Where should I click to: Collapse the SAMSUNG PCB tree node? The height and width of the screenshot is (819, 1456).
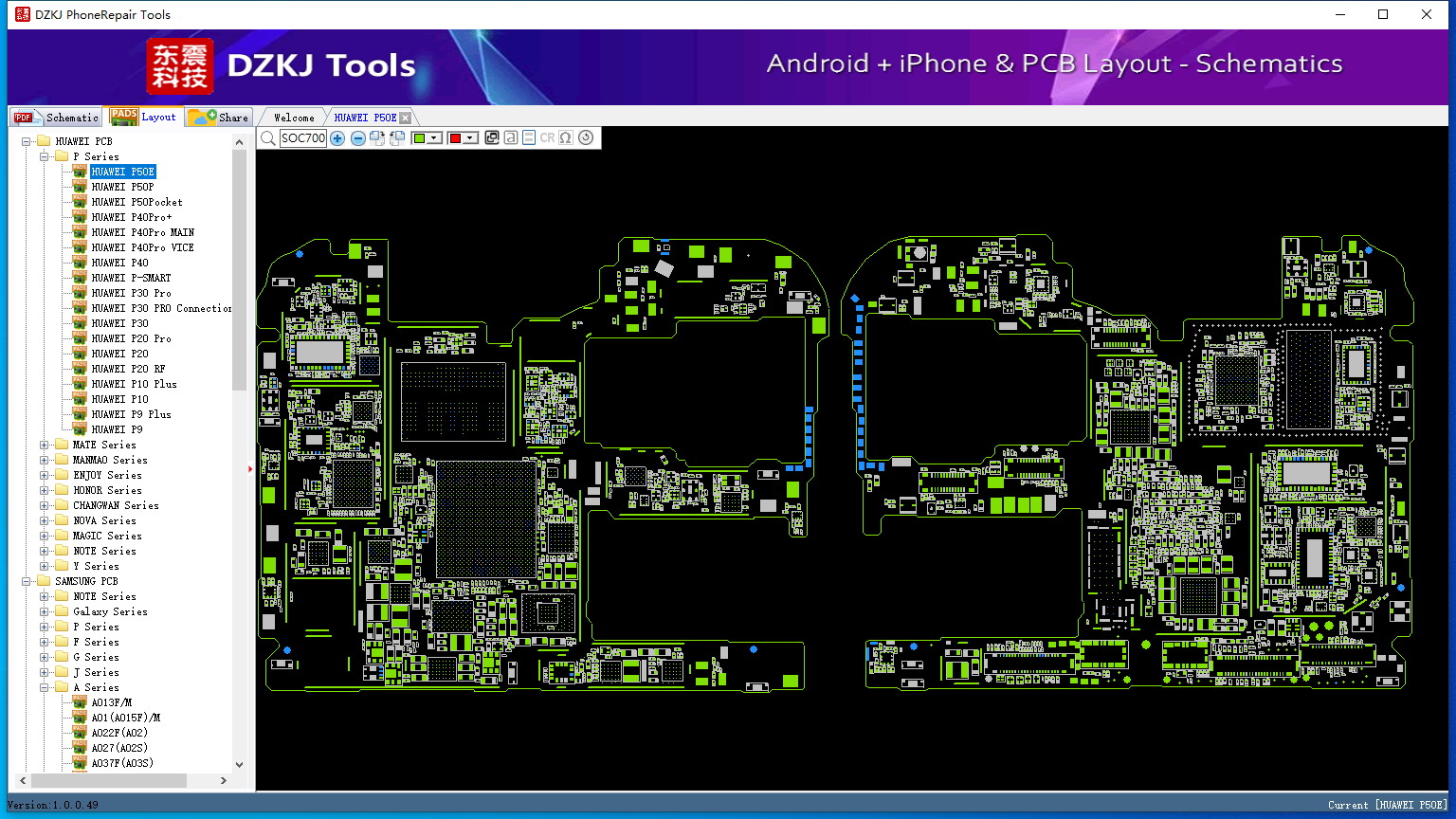[27, 581]
